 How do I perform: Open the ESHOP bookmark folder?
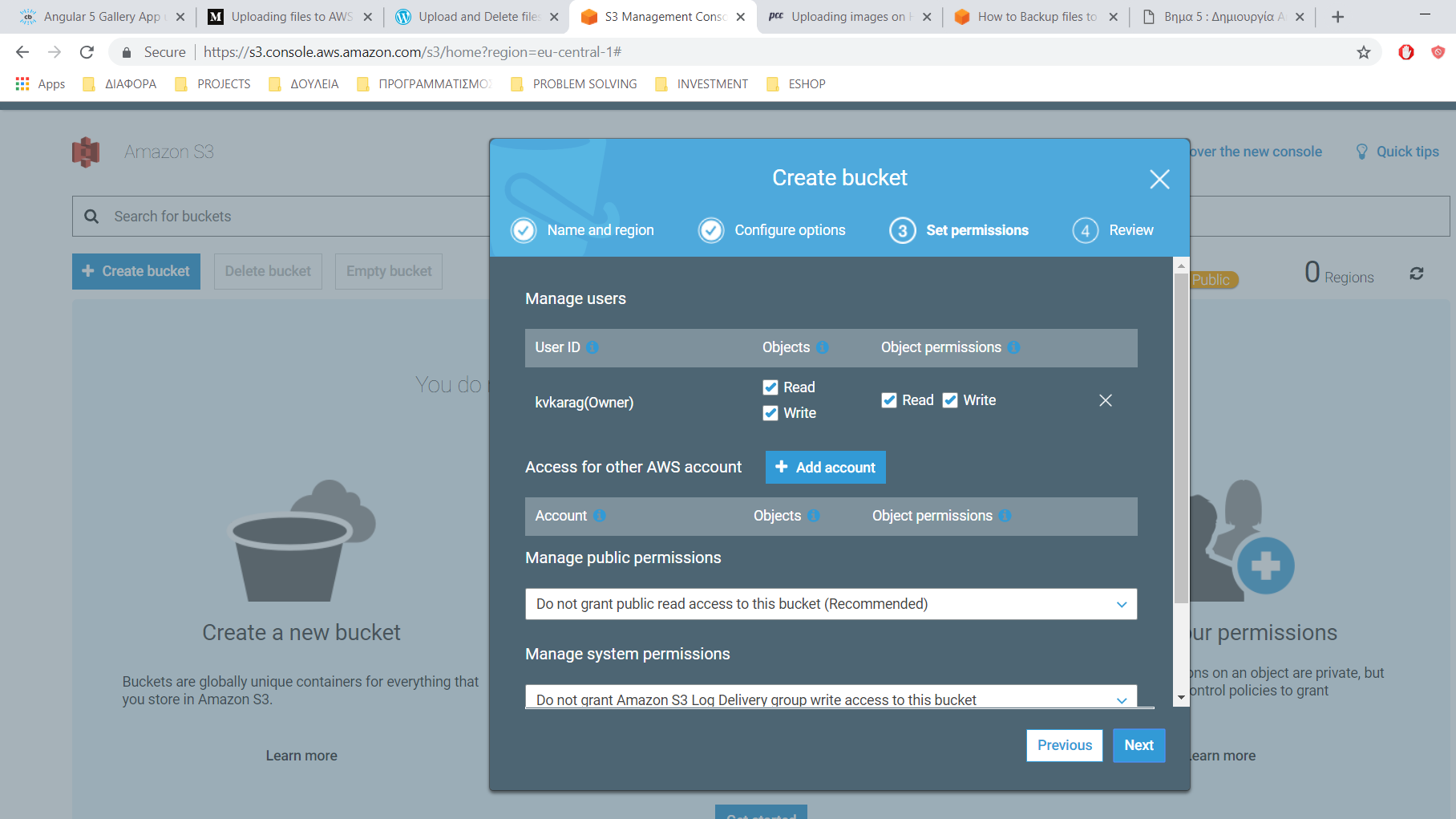click(x=796, y=84)
